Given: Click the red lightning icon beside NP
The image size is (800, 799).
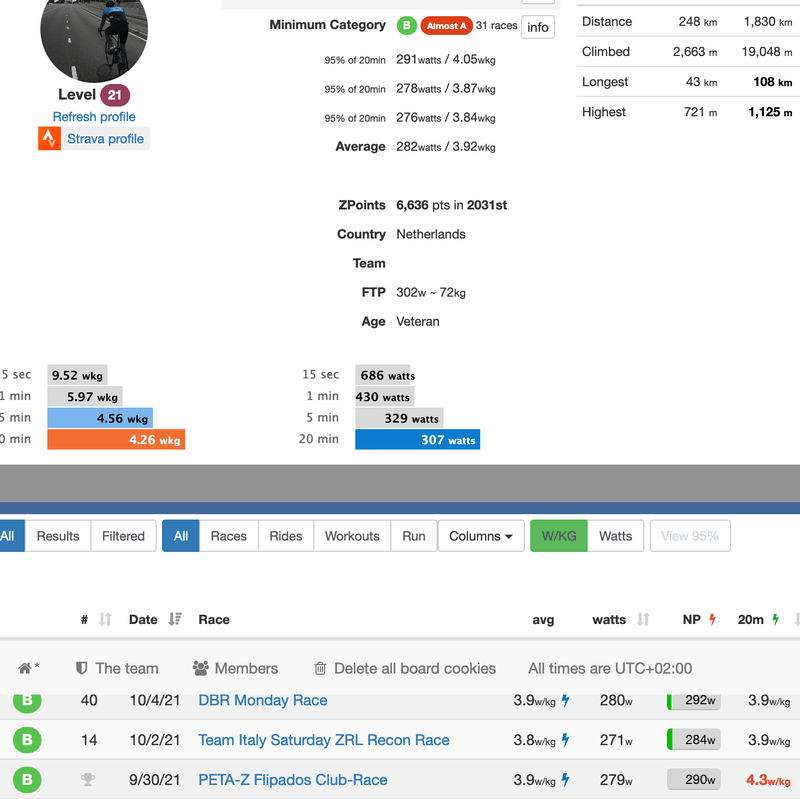Looking at the screenshot, I should (x=713, y=619).
